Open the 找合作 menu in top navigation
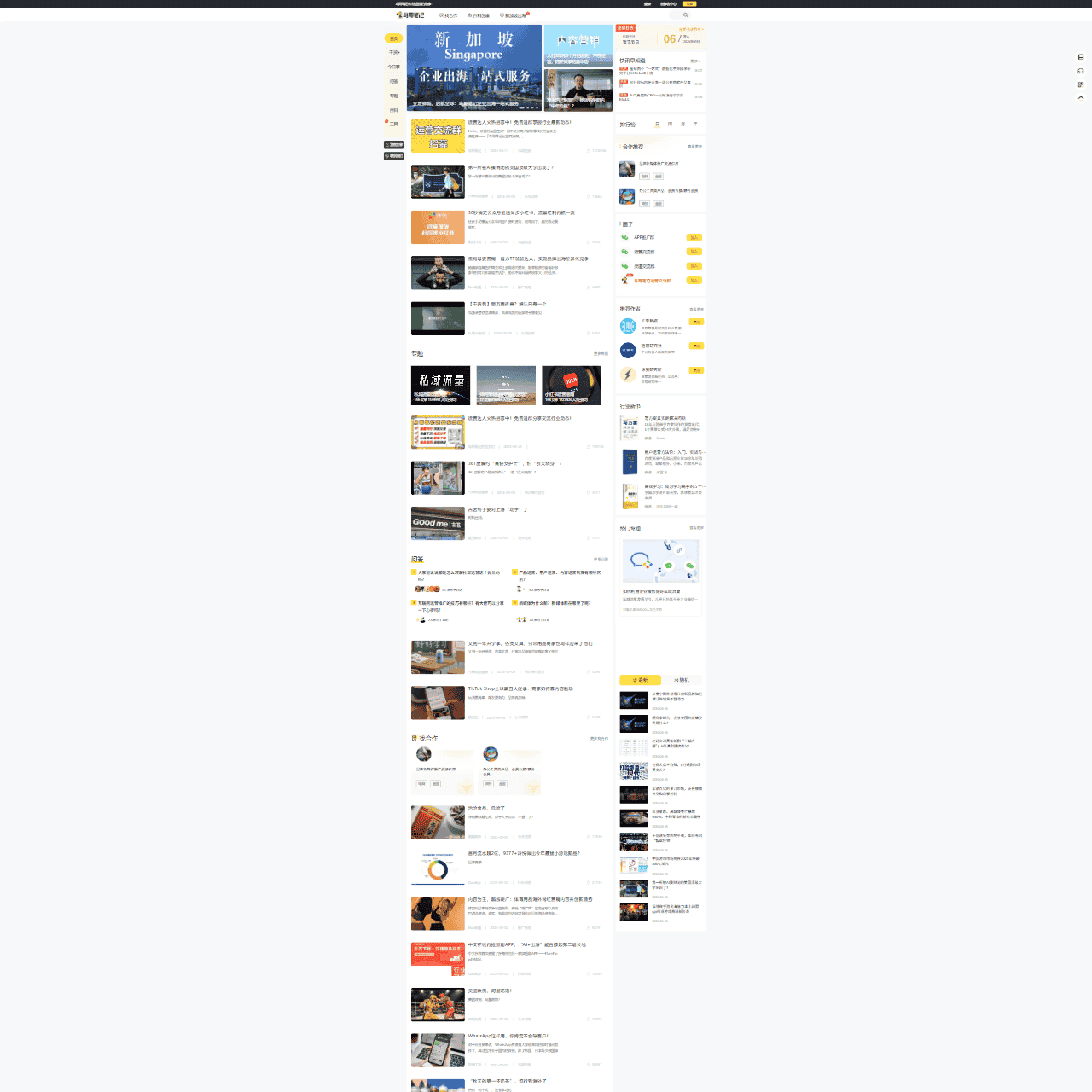This screenshot has width=1092, height=1092. 448,15
